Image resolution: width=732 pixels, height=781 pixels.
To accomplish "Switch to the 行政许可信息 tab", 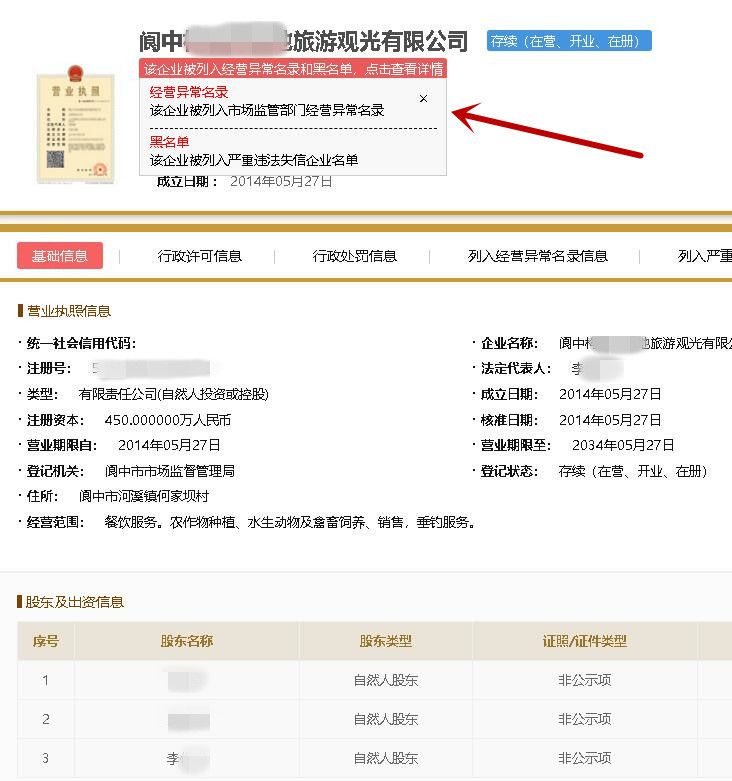I will click(x=200, y=256).
